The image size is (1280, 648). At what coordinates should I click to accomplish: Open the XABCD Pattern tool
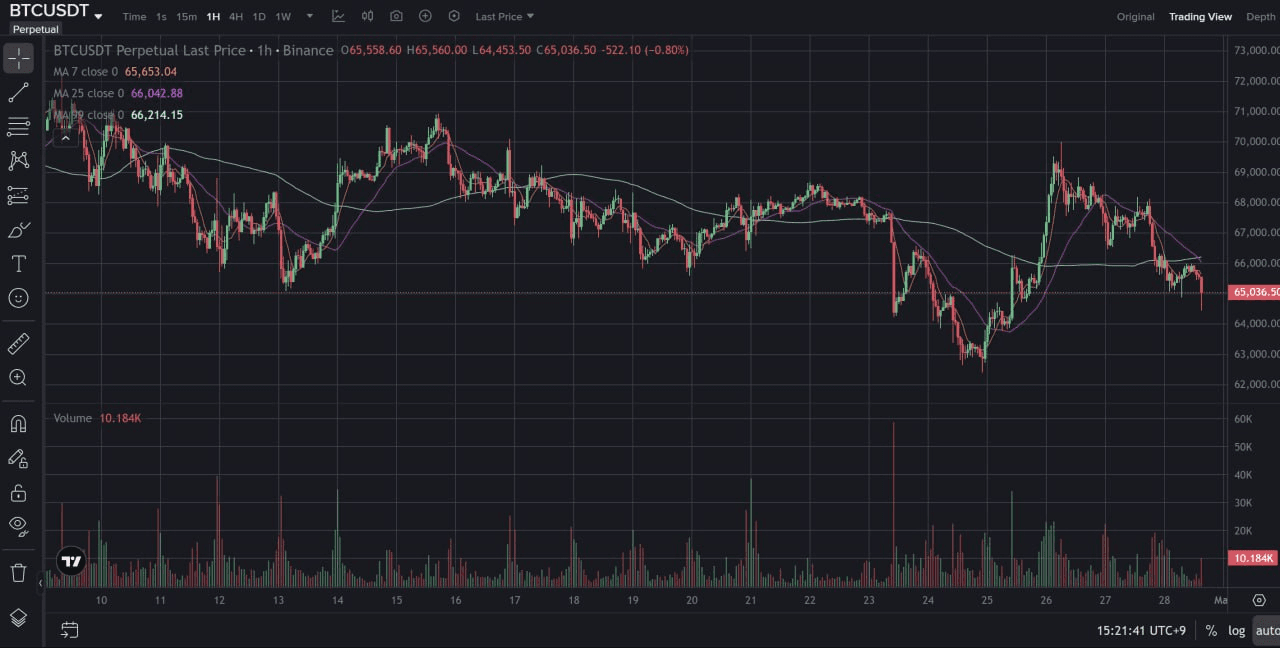tap(19, 160)
